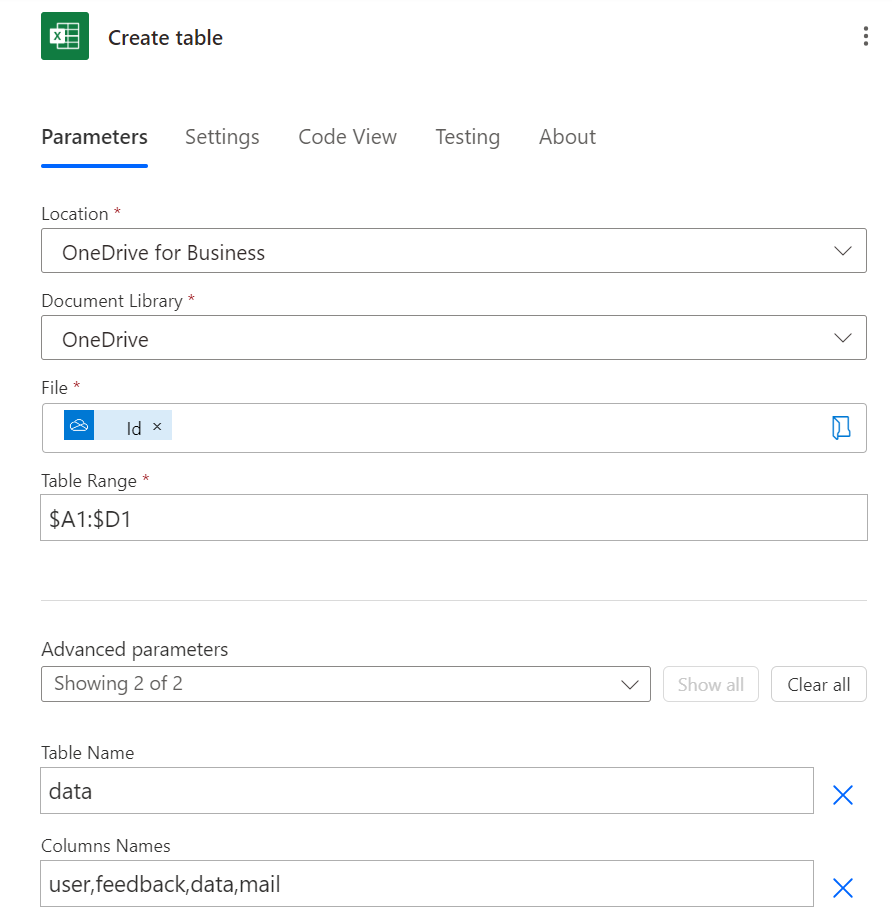892x918 pixels.
Task: Open the Advanced parameters dropdown
Action: click(x=345, y=684)
